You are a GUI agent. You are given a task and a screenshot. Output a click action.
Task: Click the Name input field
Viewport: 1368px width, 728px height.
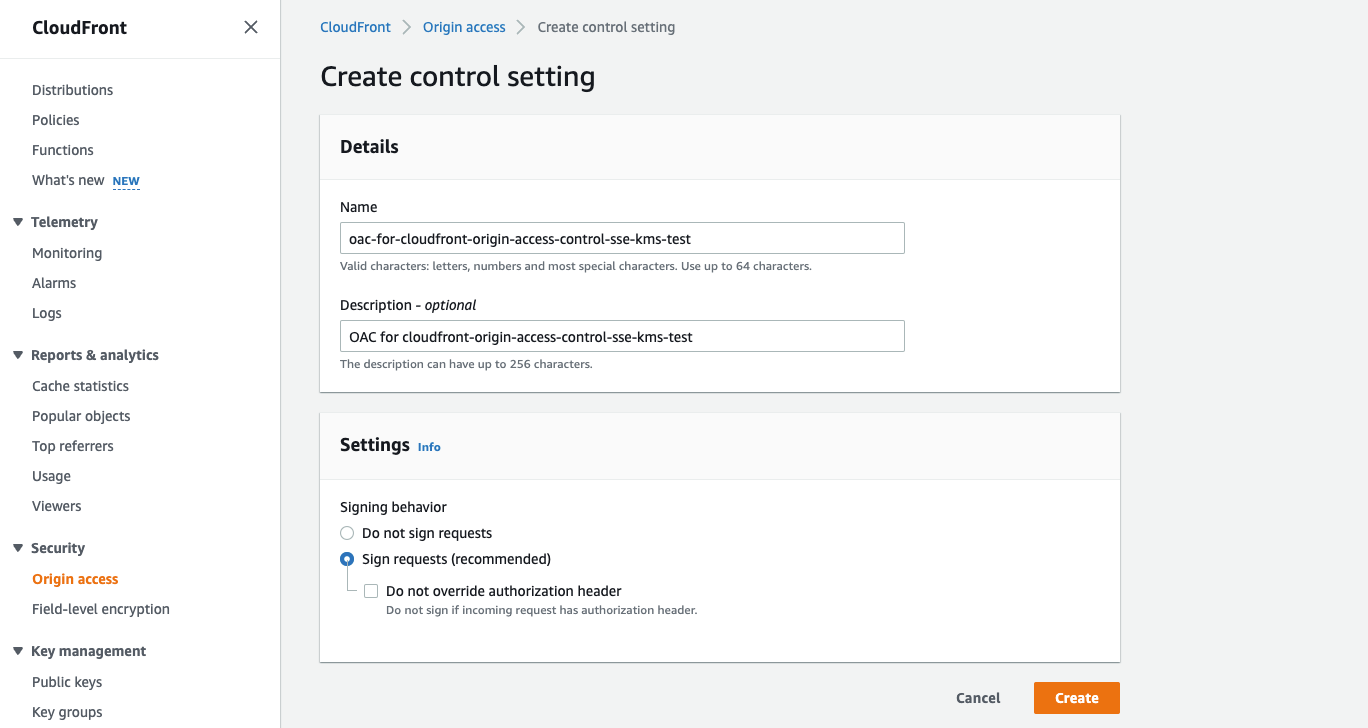(622, 238)
